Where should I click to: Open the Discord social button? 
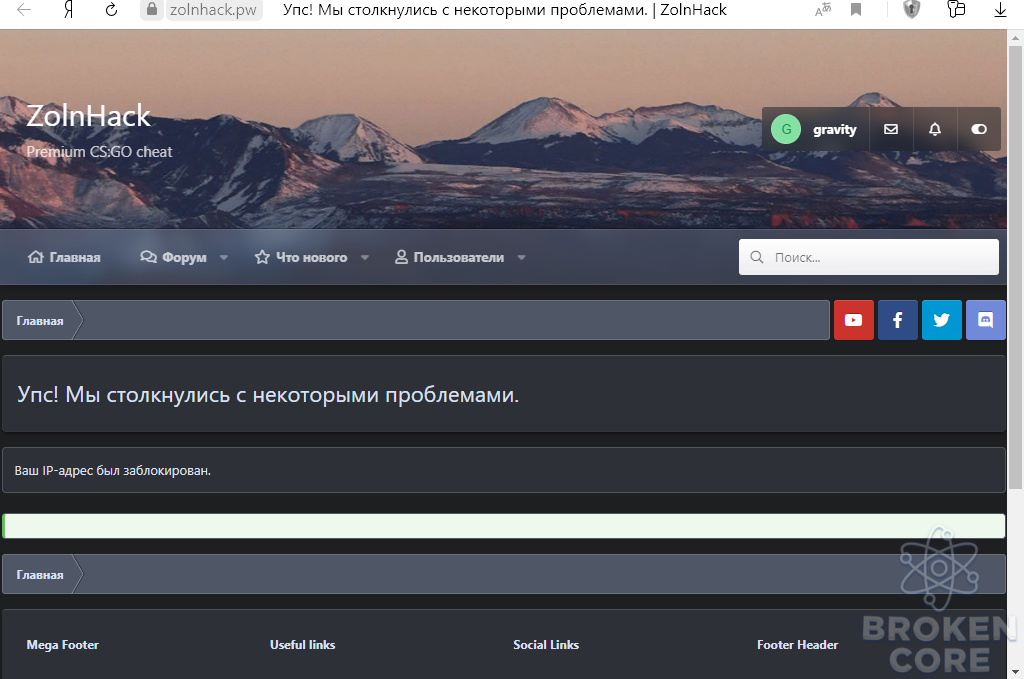pyautogui.click(x=985, y=320)
